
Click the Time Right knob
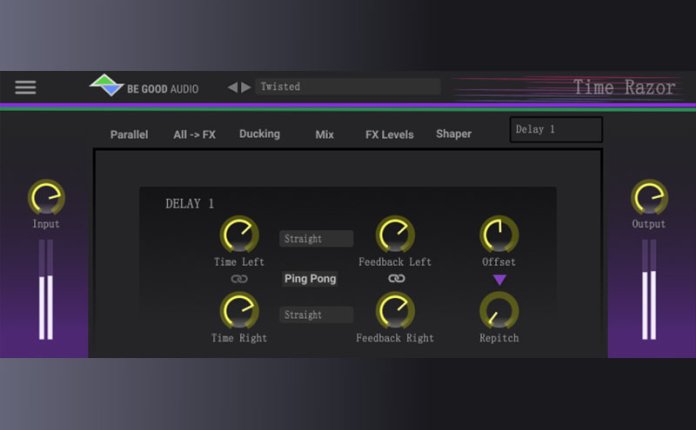point(239,311)
